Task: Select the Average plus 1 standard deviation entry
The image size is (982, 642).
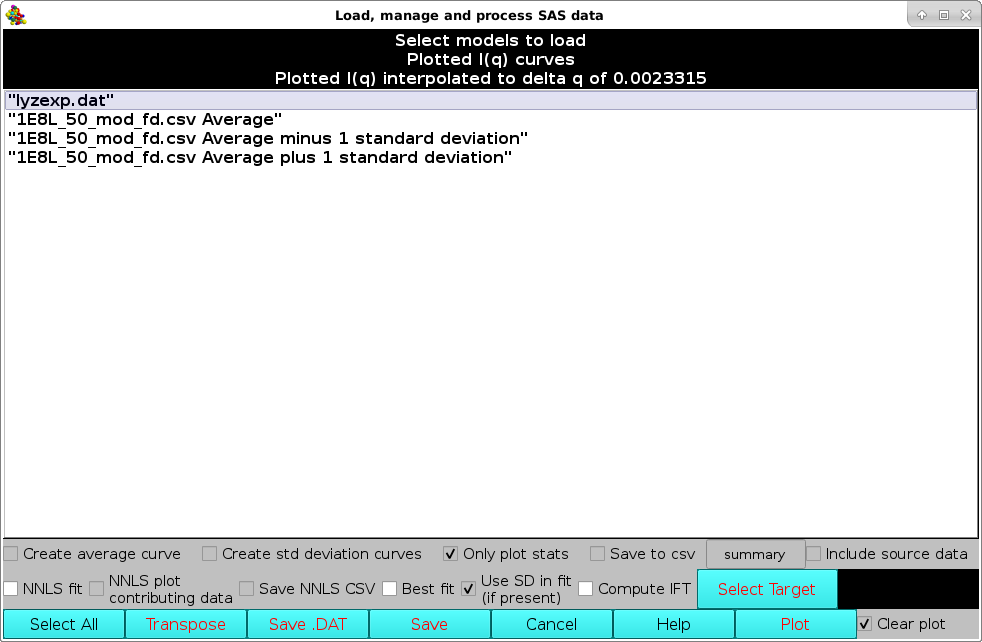Action: tap(260, 158)
